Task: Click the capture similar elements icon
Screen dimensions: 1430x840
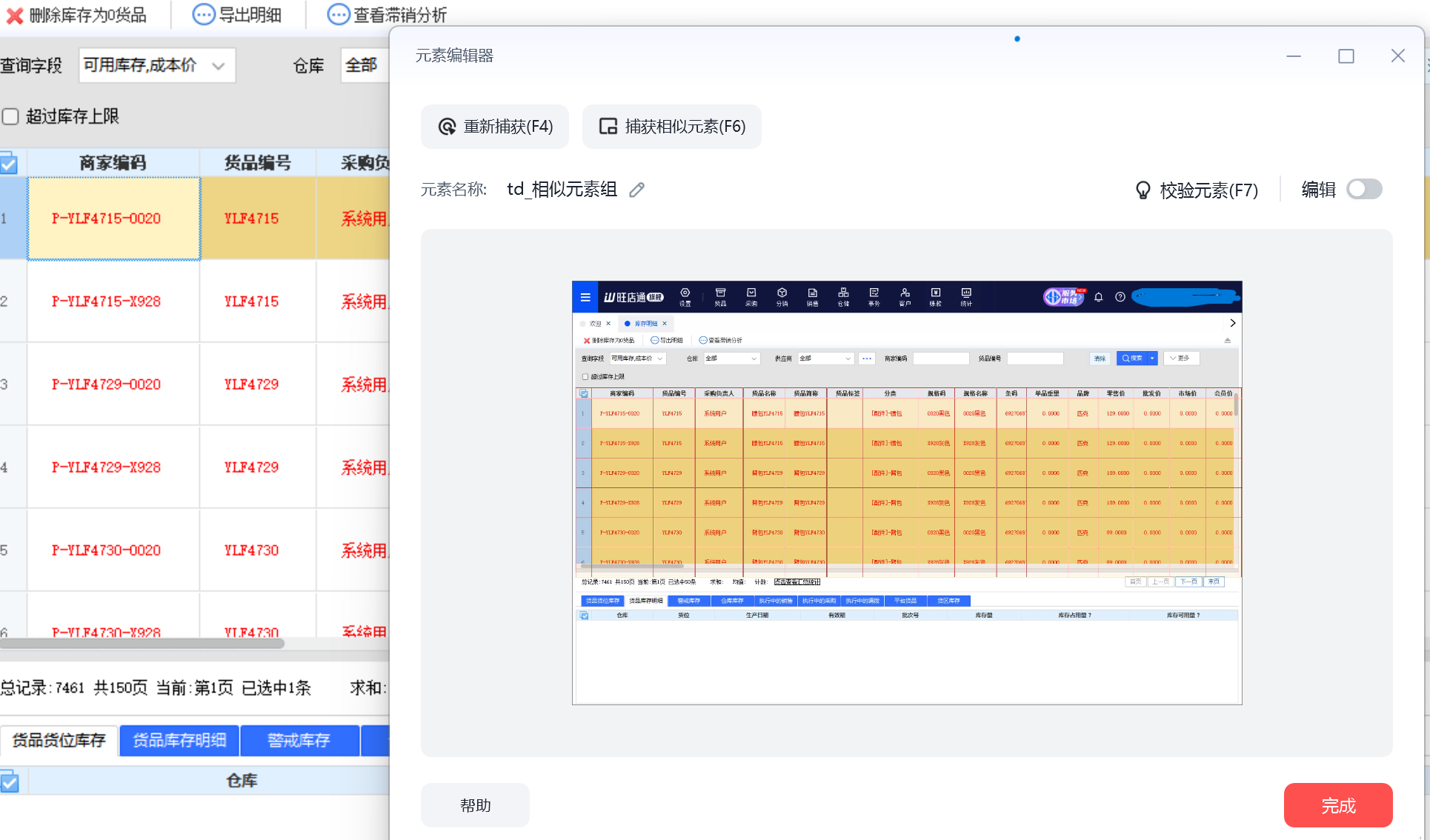Action: click(608, 127)
